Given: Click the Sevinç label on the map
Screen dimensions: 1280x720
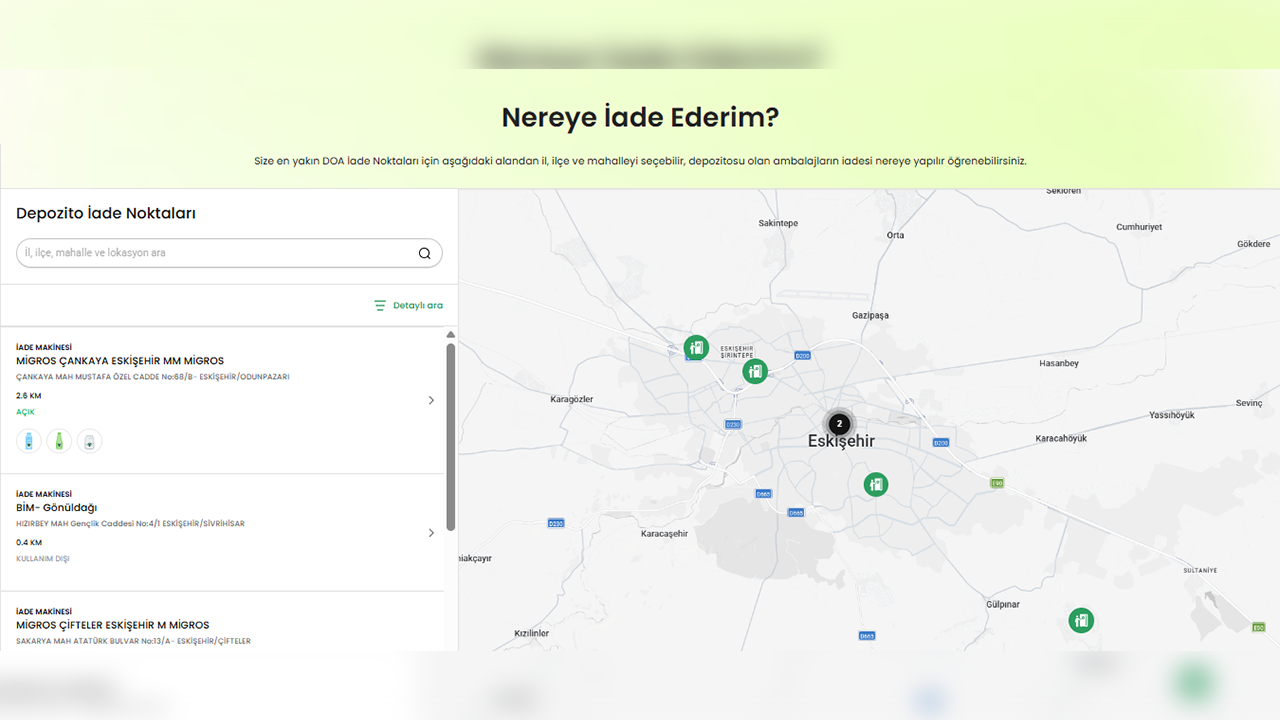Looking at the screenshot, I should click(1249, 403).
